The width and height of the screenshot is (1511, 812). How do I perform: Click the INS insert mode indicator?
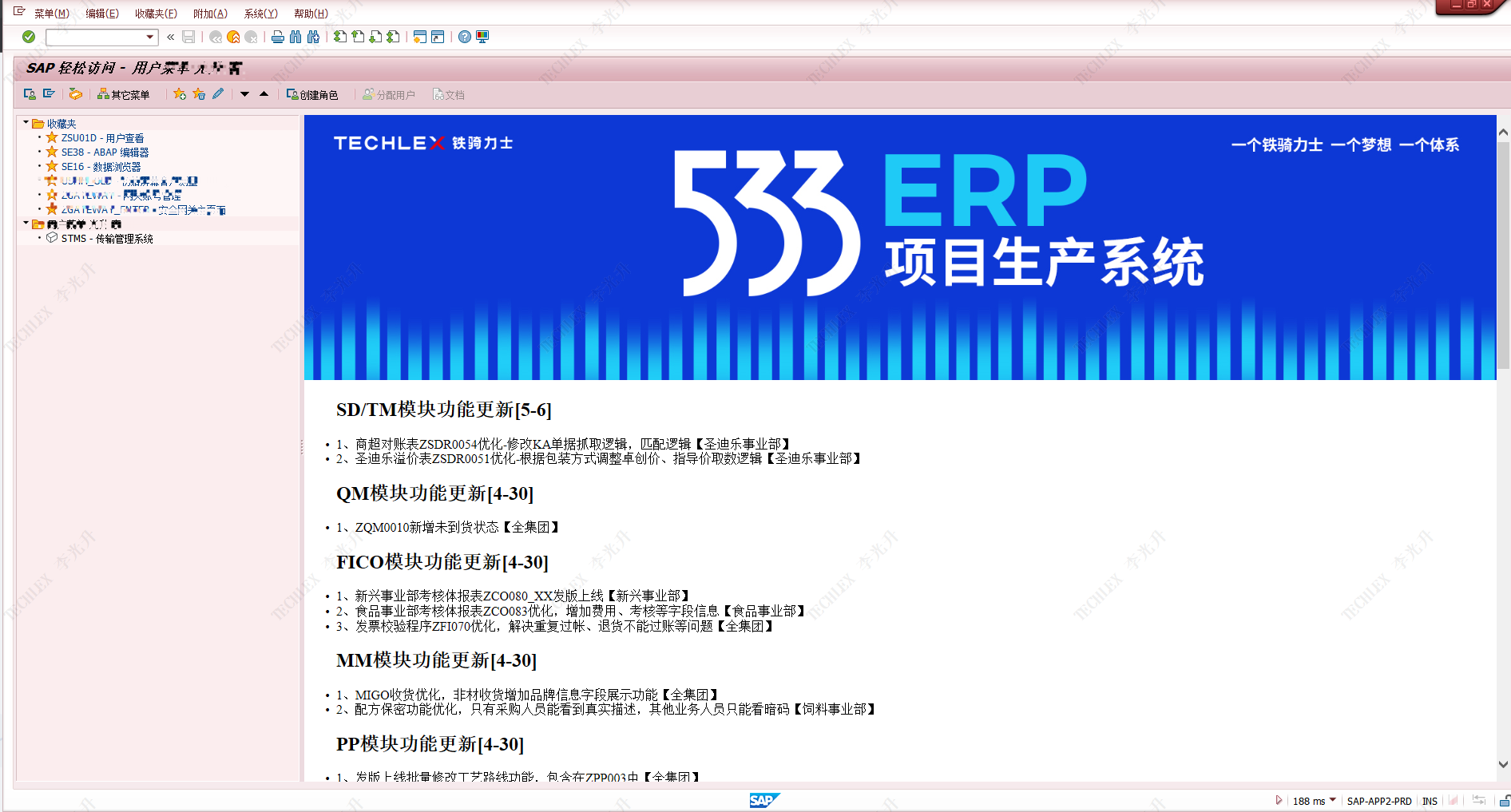1430,801
